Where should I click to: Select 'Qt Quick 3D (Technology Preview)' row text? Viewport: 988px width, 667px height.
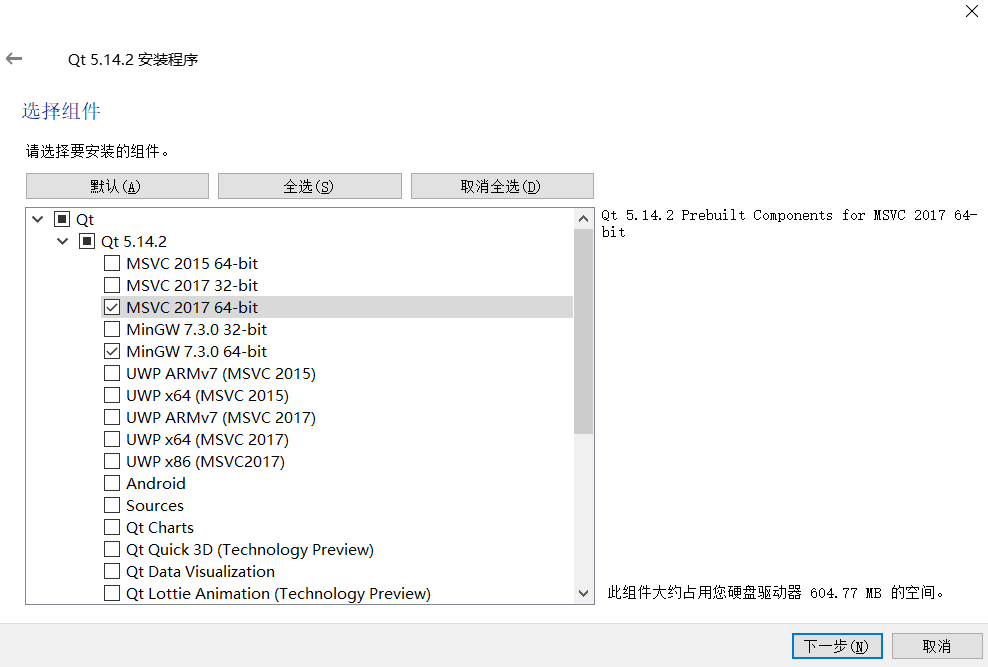(x=250, y=550)
